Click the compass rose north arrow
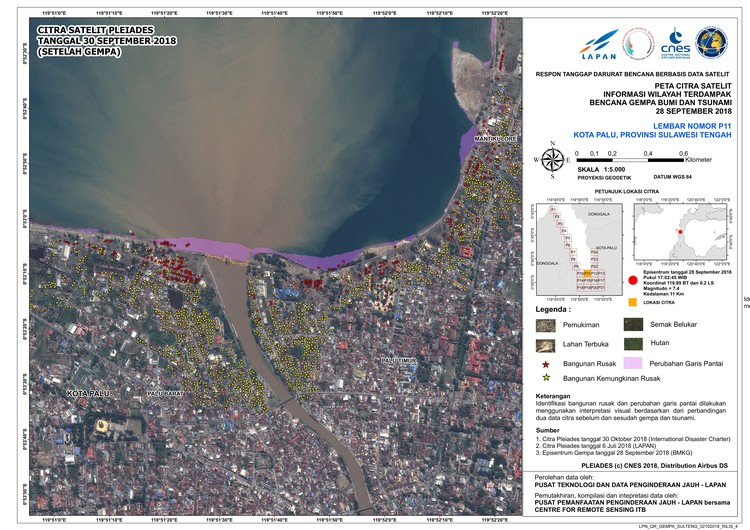This screenshot has height=530, width=750. tap(552, 160)
